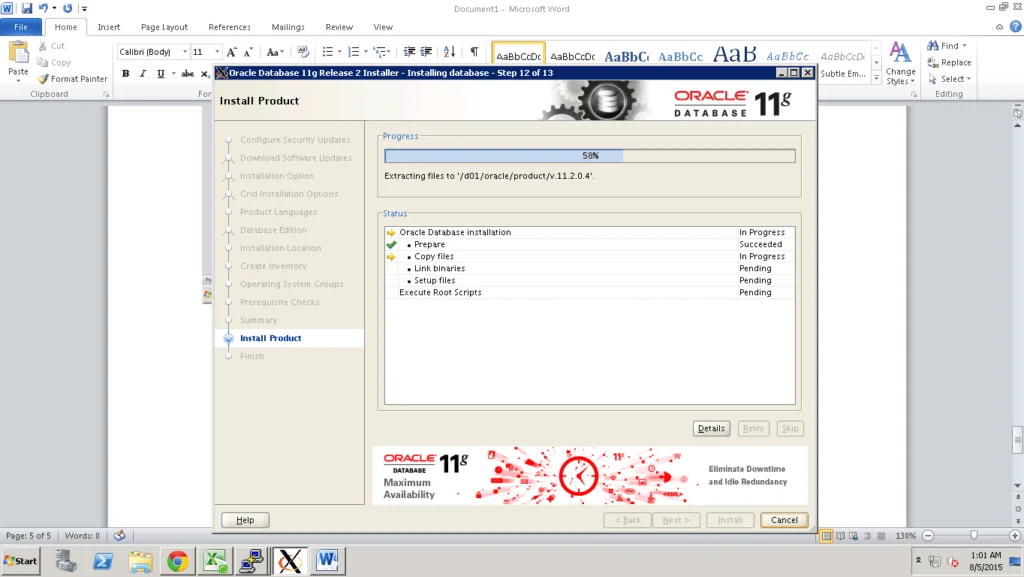Viewport: 1024px width, 577px height.
Task: Open the font size dropdown
Action: [217, 52]
